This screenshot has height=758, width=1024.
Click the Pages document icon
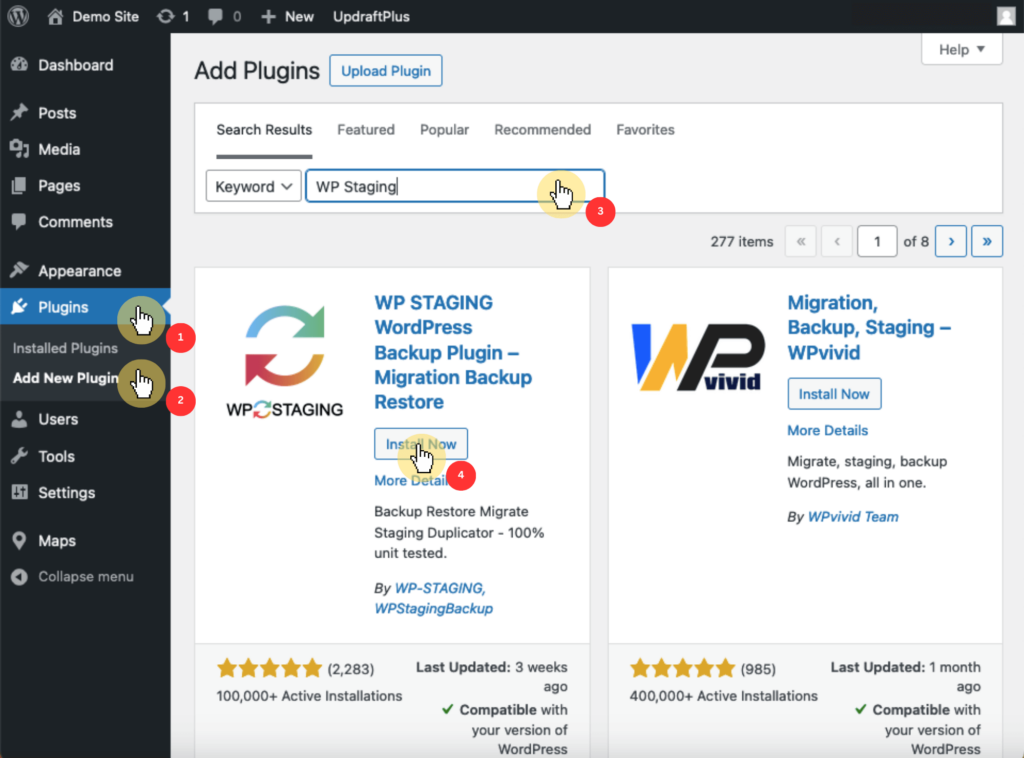(20, 185)
